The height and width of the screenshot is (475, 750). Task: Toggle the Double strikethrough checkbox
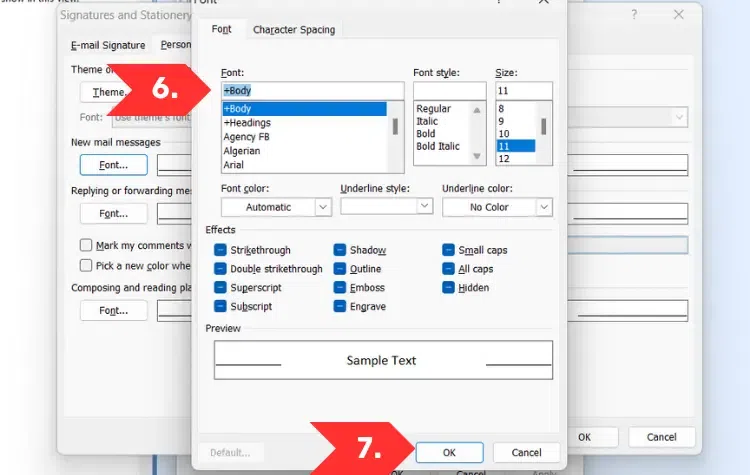click(x=220, y=269)
